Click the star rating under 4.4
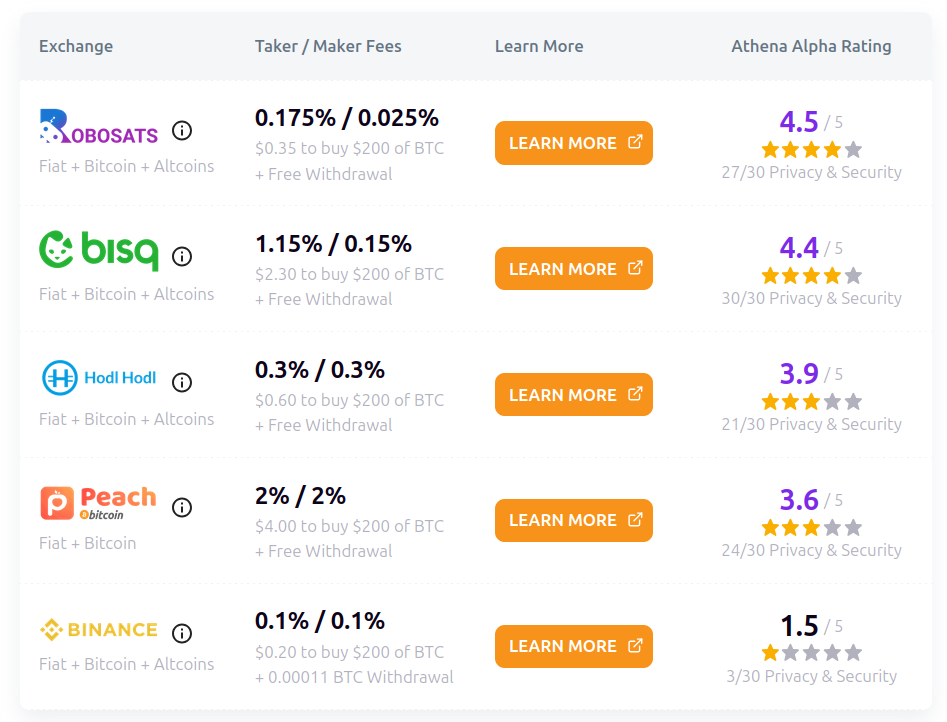 pos(811,276)
